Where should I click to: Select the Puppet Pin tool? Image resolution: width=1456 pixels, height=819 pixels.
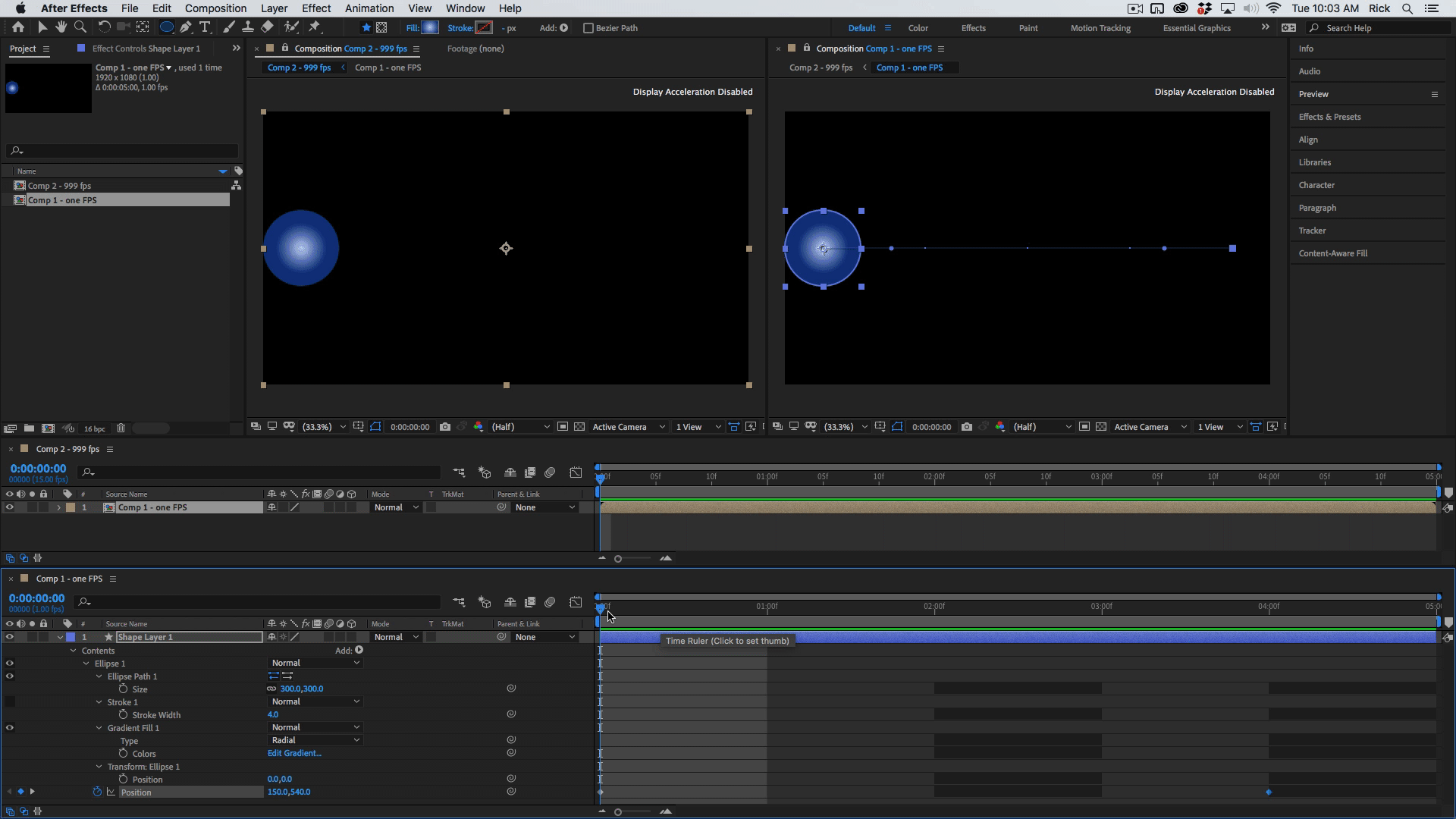point(315,27)
